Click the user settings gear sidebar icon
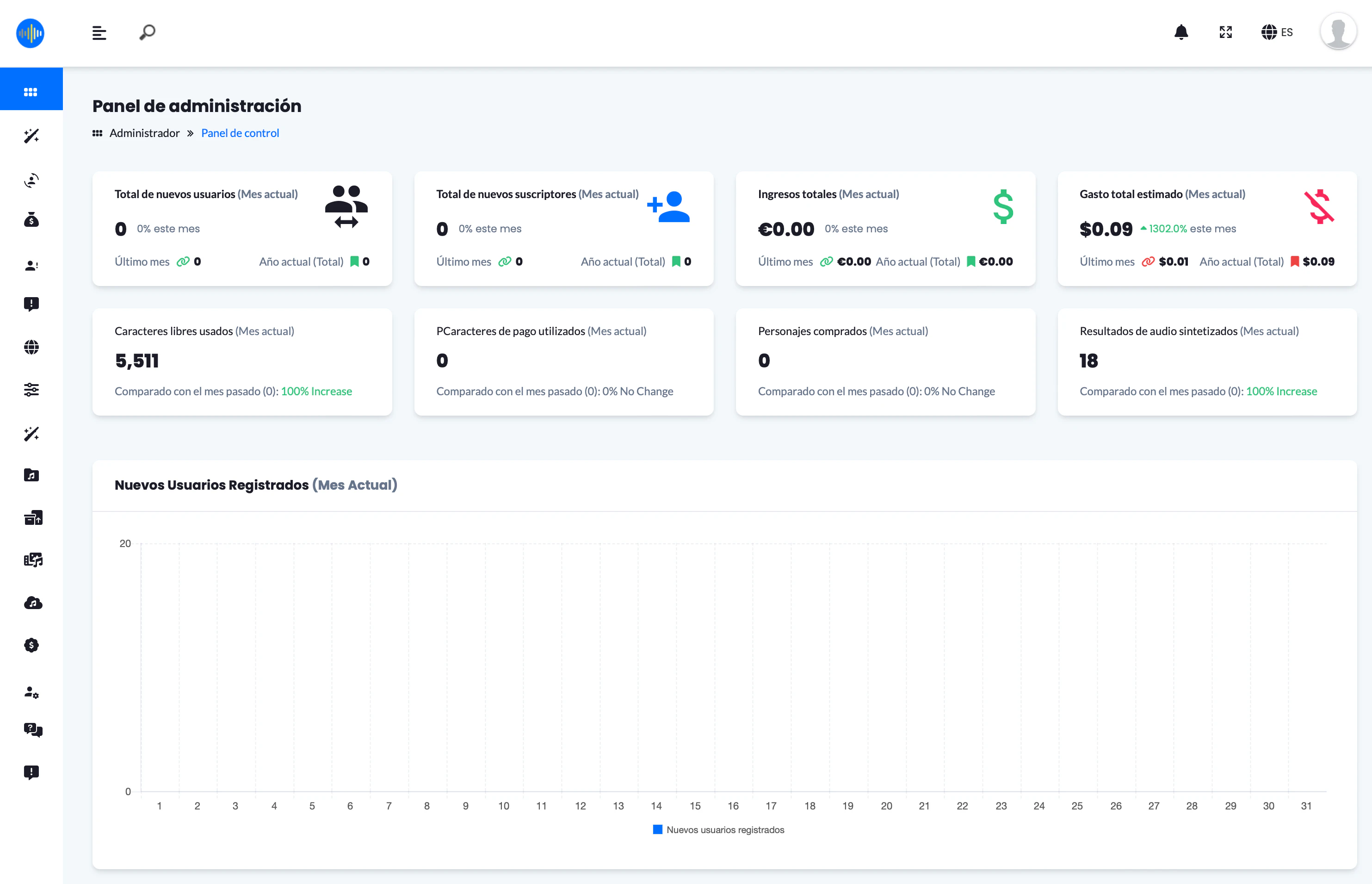Image resolution: width=1372 pixels, height=884 pixels. (31, 692)
